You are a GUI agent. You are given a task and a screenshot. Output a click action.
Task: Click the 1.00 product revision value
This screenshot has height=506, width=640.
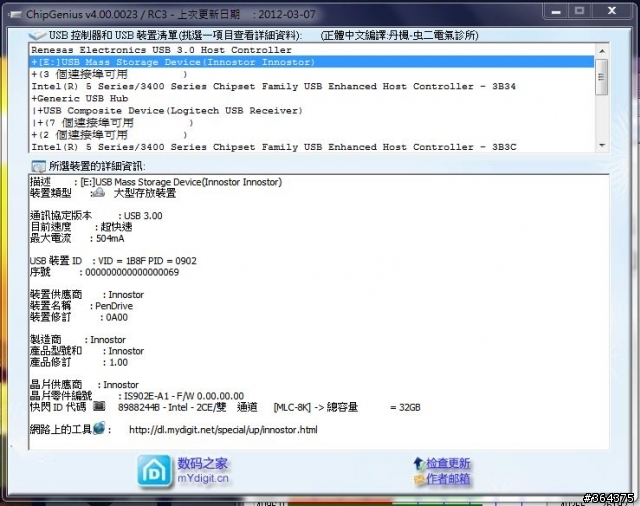[x=118, y=362]
